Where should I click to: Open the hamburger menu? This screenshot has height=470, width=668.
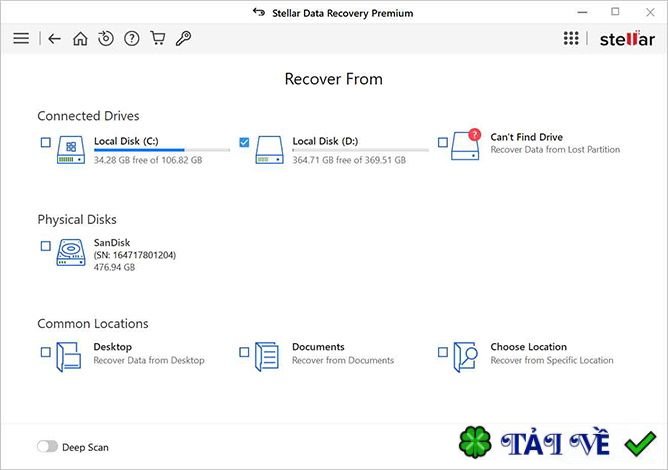tap(21, 39)
